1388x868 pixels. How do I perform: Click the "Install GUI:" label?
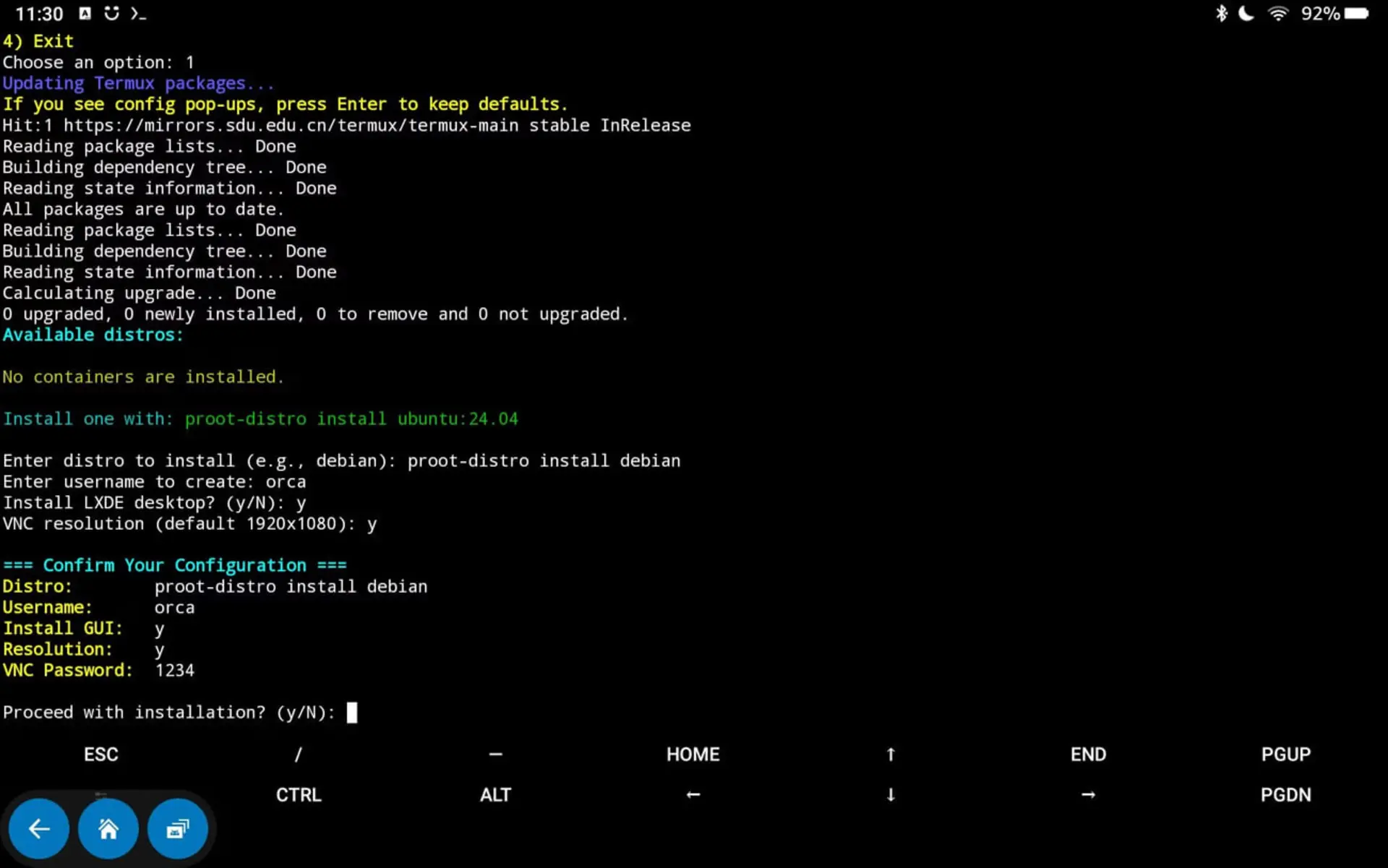pyautogui.click(x=63, y=629)
